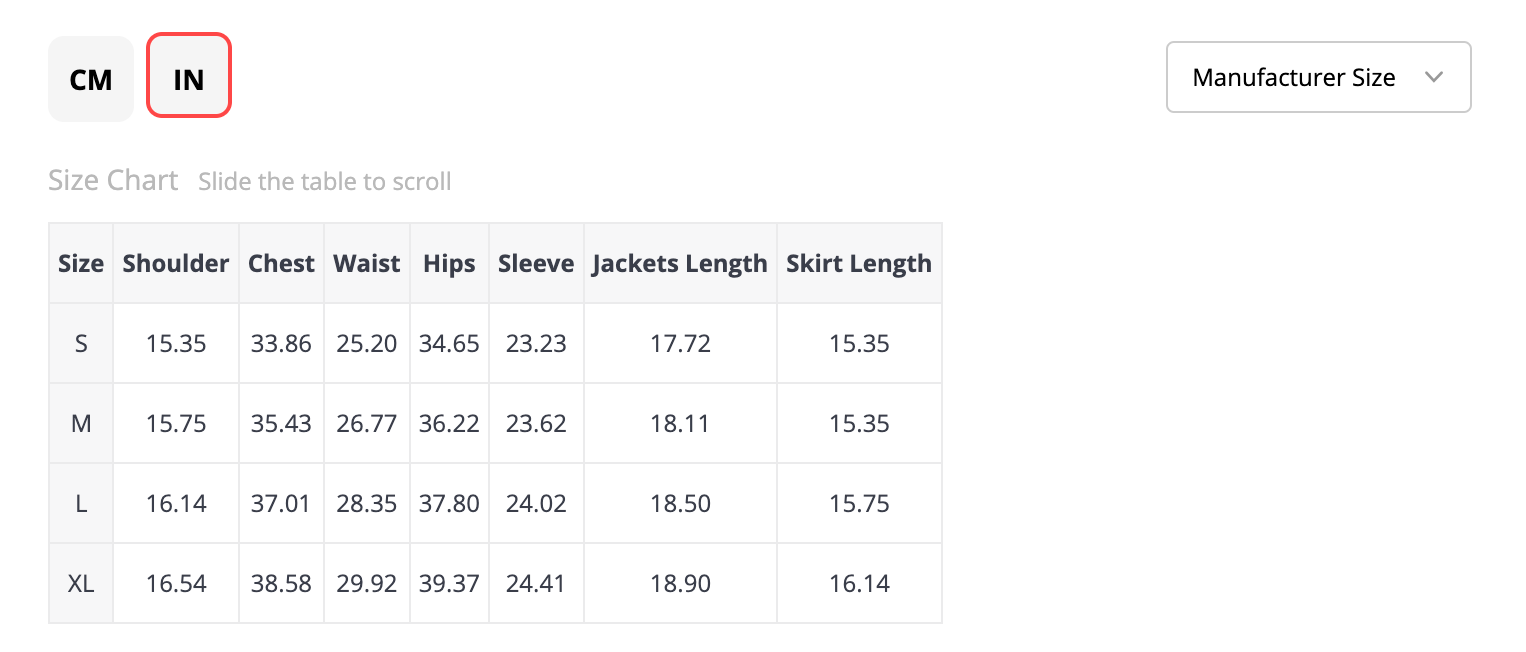This screenshot has height=652, width=1526.
Task: Open the Manufacturer Size dropdown
Action: [1318, 77]
